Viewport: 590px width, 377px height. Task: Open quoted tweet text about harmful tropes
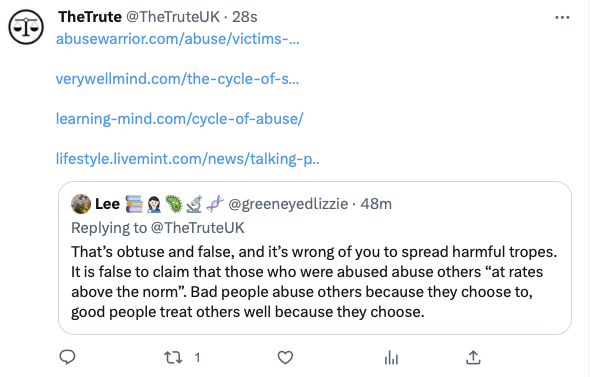tap(314, 282)
